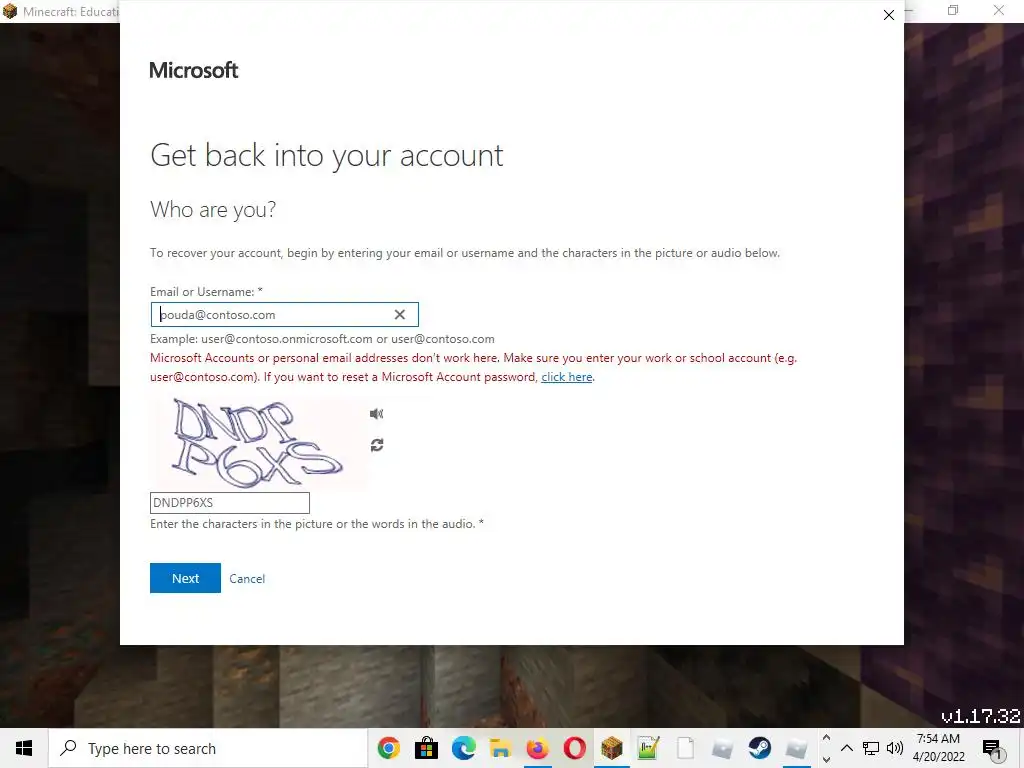Image resolution: width=1024 pixels, height=768 pixels.
Task: Click the DNDP P6XS captcha image
Action: point(258,443)
